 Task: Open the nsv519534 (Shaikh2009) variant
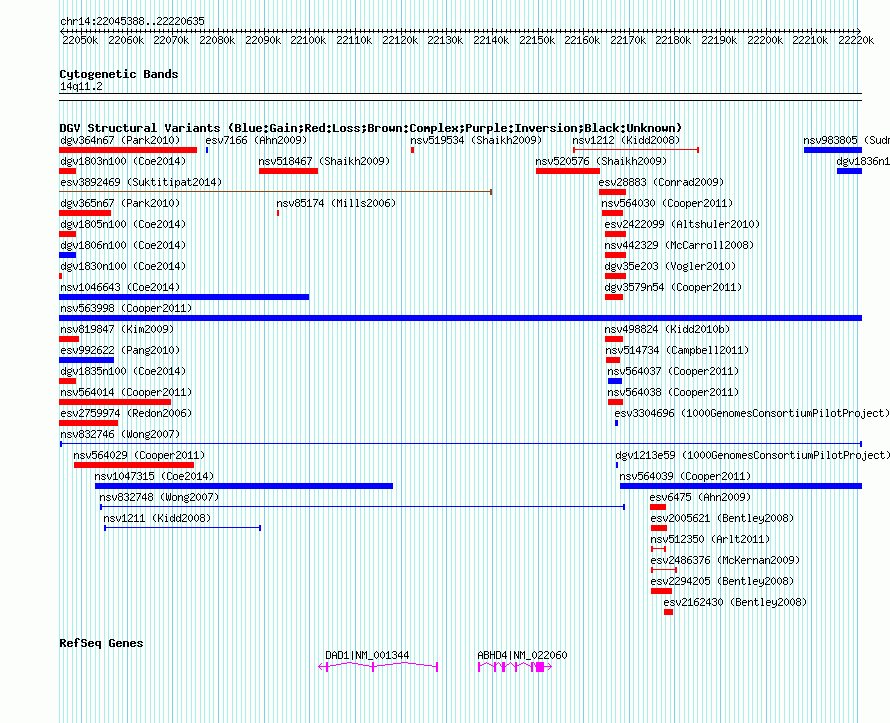[x=476, y=140]
